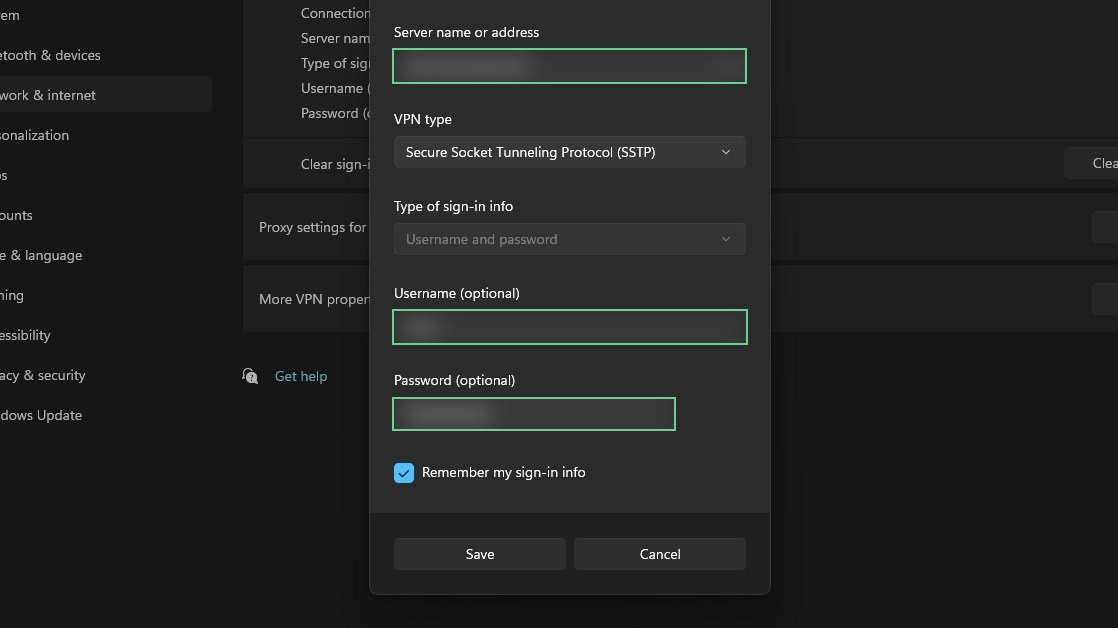Open System in sidebar
Viewport: 1118px width, 628px height.
tap(10, 15)
